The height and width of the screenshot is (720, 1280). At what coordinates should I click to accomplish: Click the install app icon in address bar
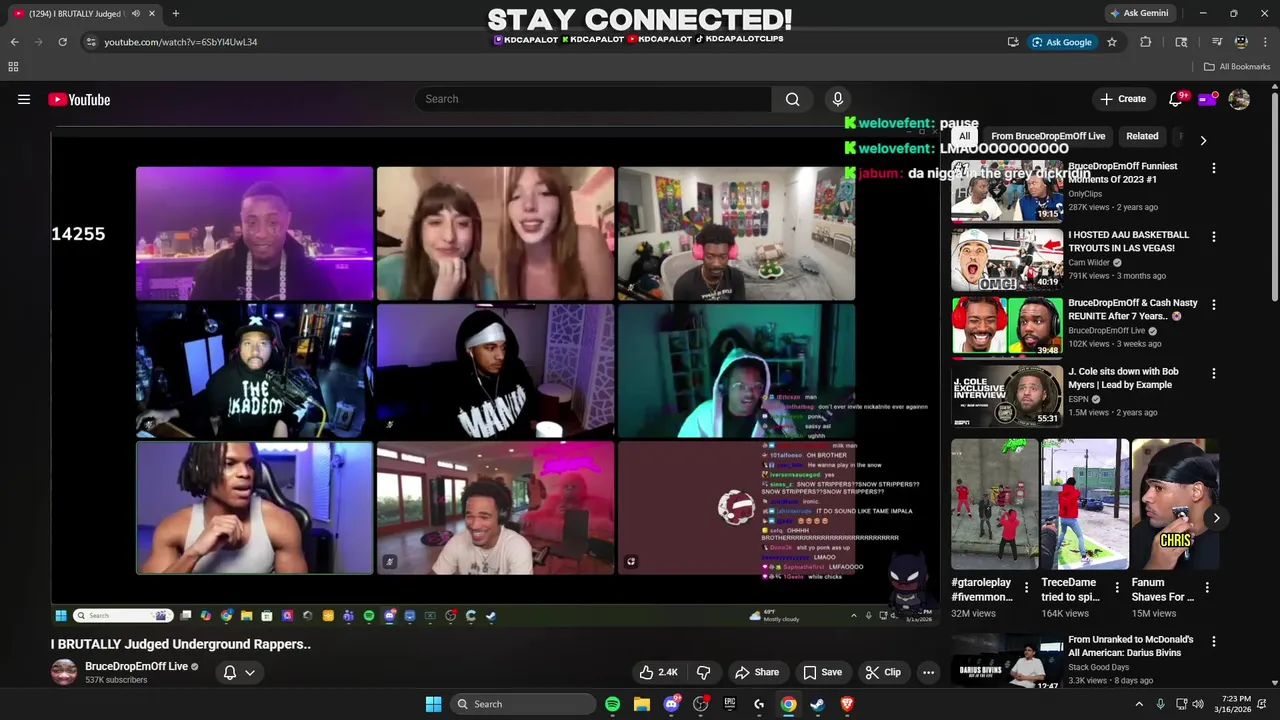(x=1013, y=42)
